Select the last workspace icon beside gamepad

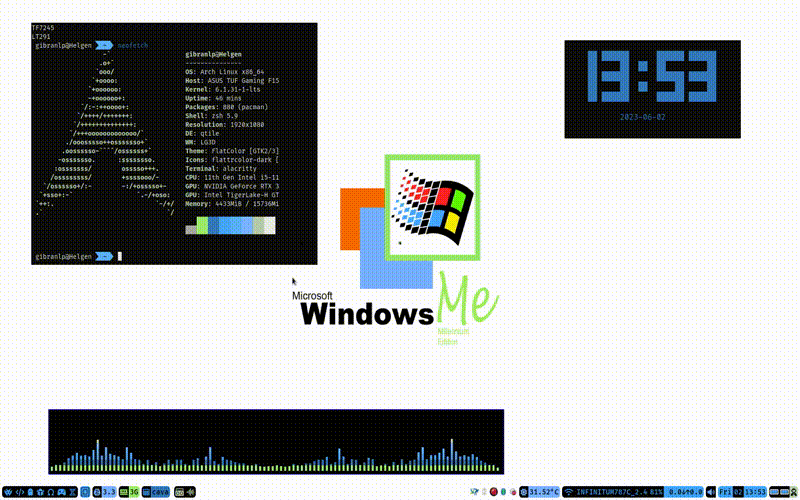point(71,492)
